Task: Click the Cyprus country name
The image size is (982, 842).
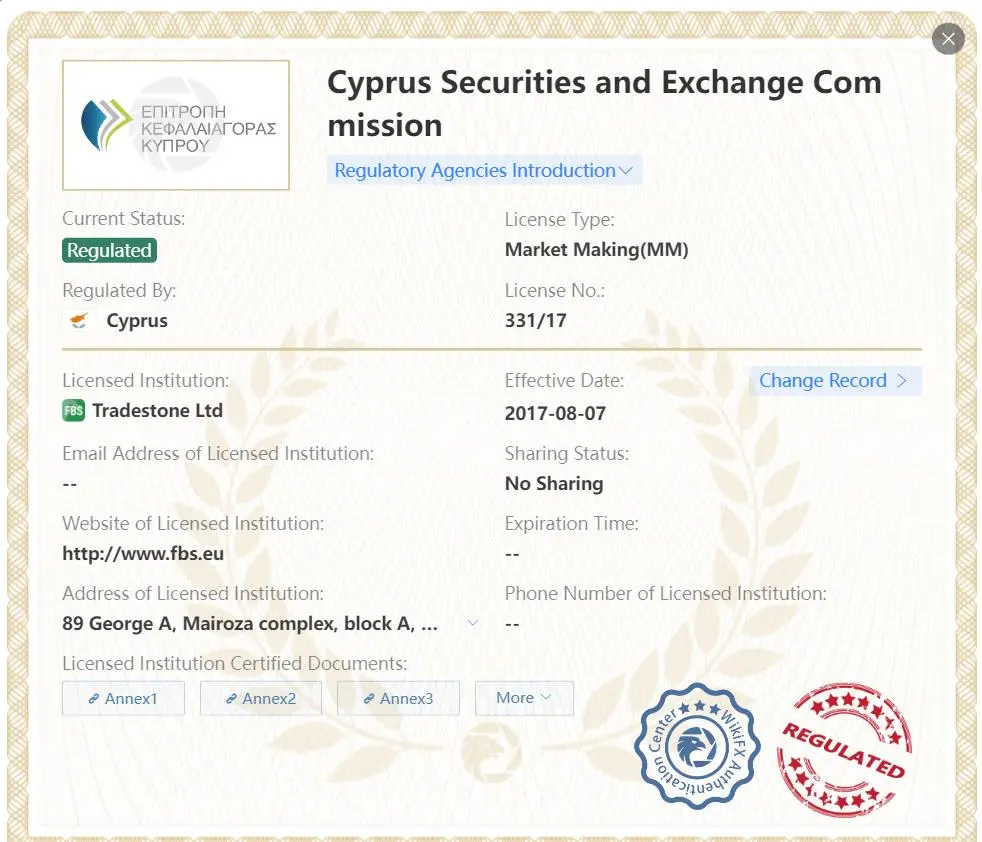Action: (137, 320)
